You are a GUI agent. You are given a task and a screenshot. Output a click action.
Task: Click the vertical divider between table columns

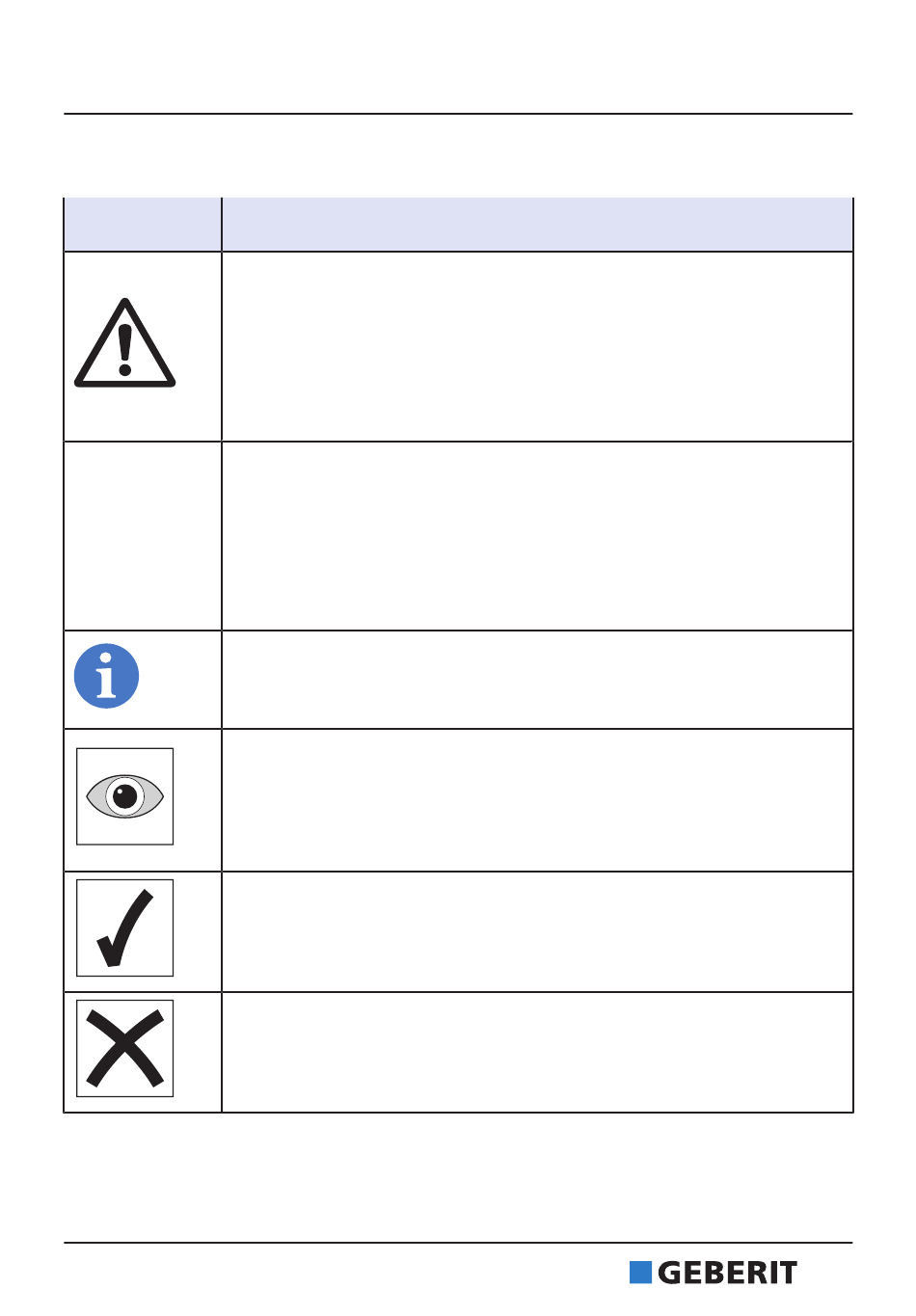[222, 656]
